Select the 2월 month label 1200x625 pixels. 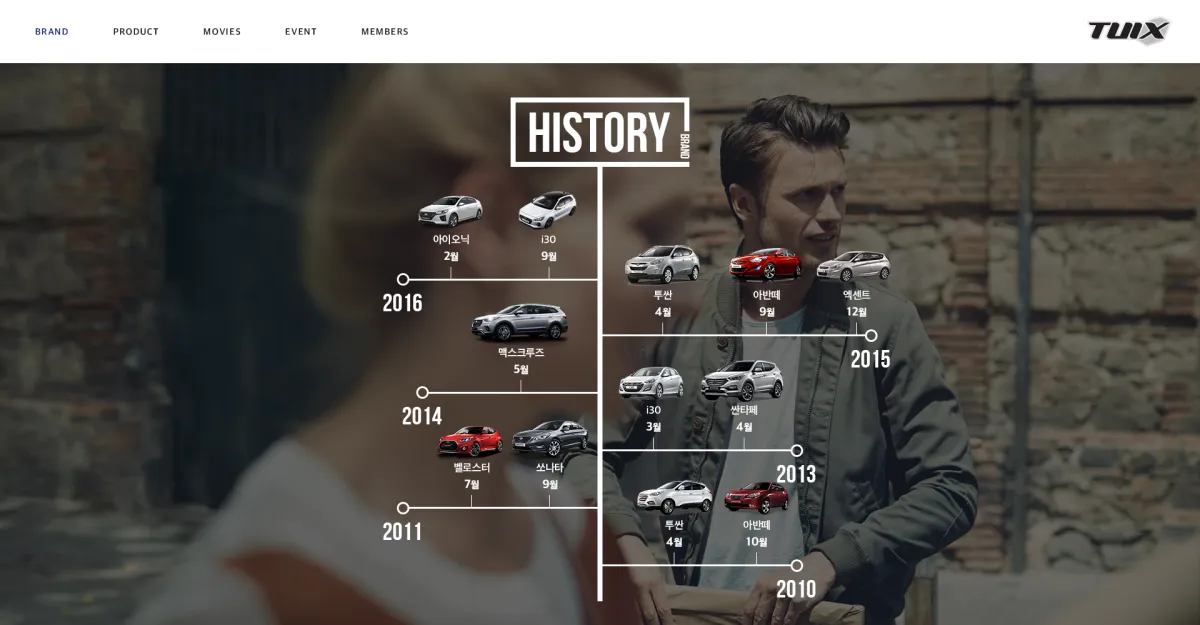[x=451, y=257]
